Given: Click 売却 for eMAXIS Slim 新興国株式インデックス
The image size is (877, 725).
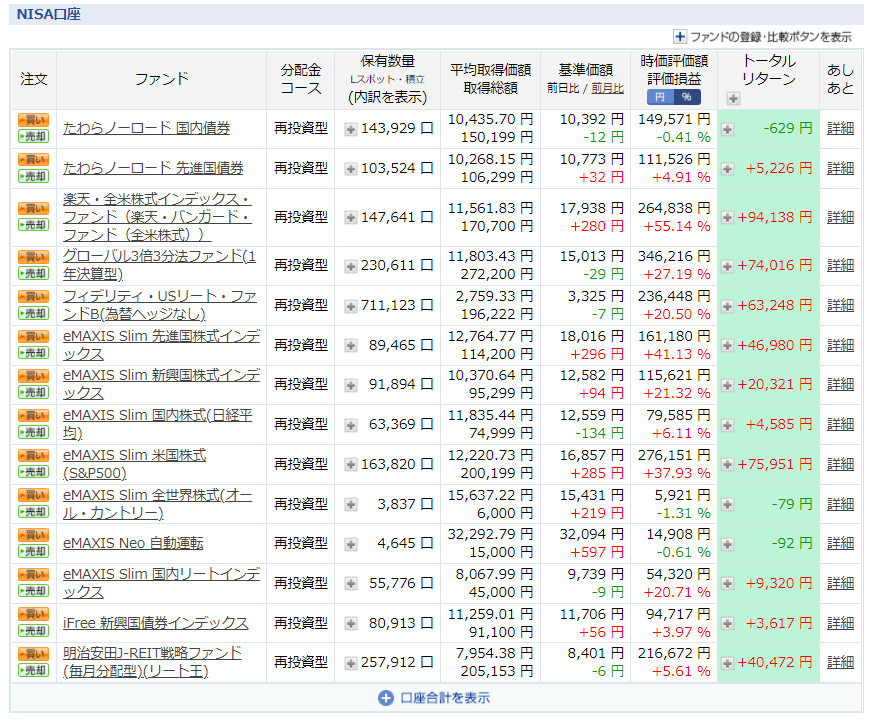Looking at the screenshot, I should coord(34,393).
